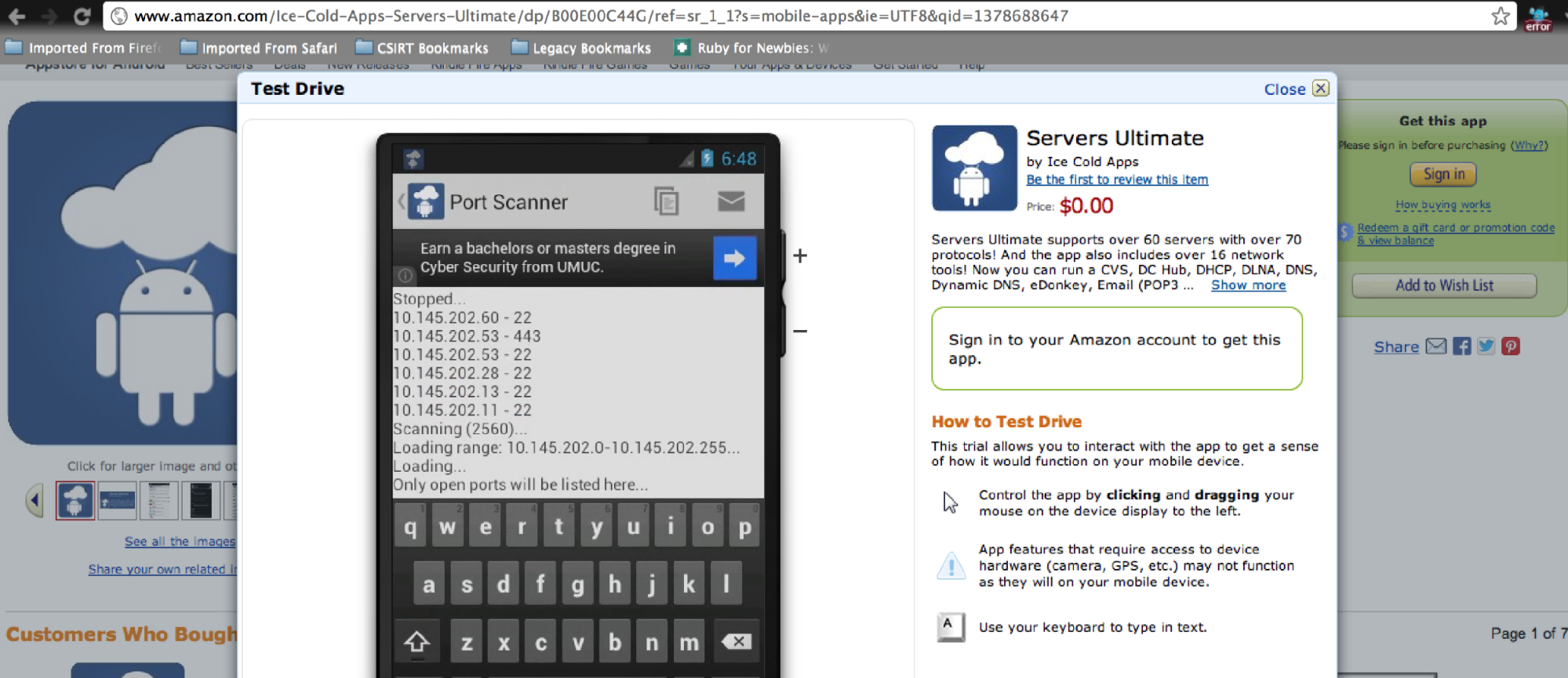Click the Servers Ultimate app icon in dialog
Screen dimensions: 1568x678
point(974,168)
